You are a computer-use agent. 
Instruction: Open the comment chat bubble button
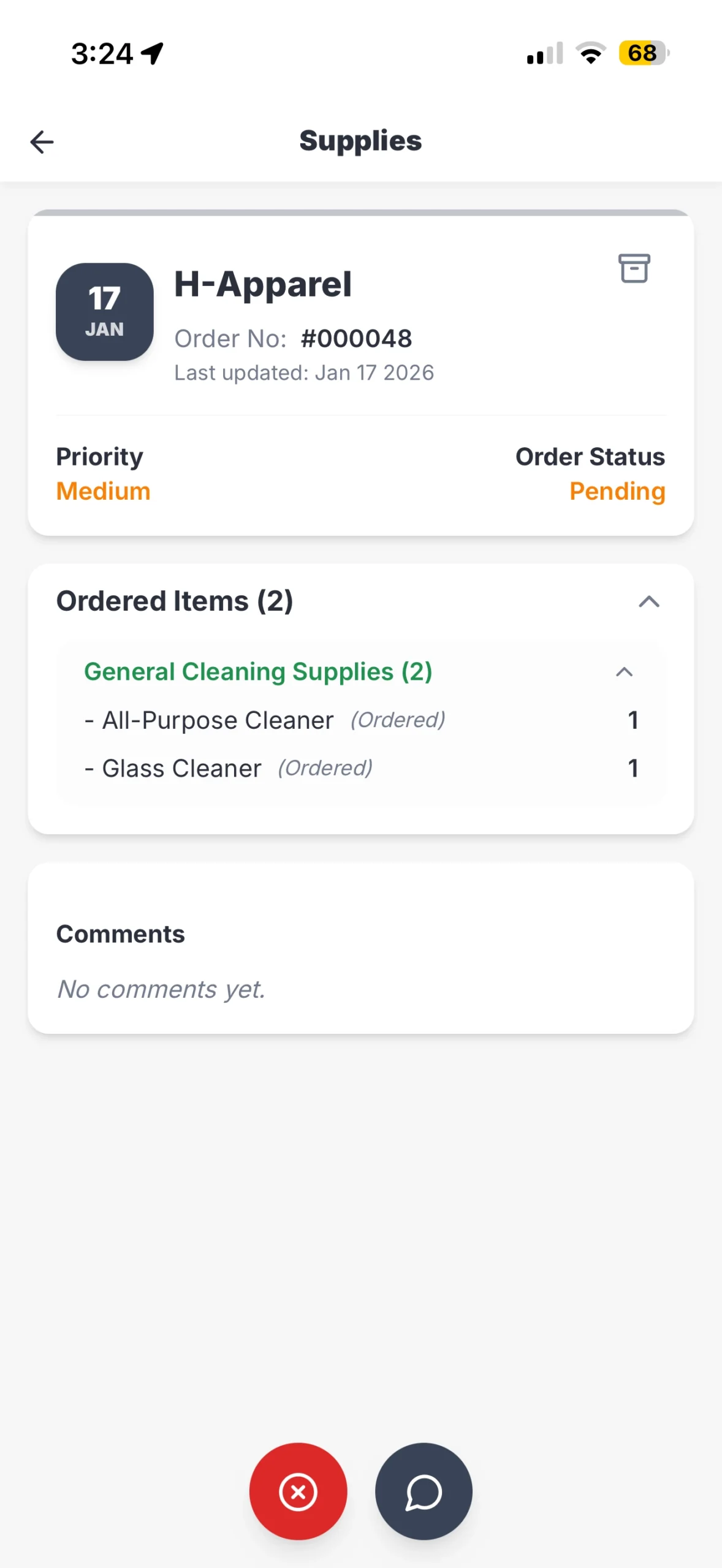click(424, 1491)
